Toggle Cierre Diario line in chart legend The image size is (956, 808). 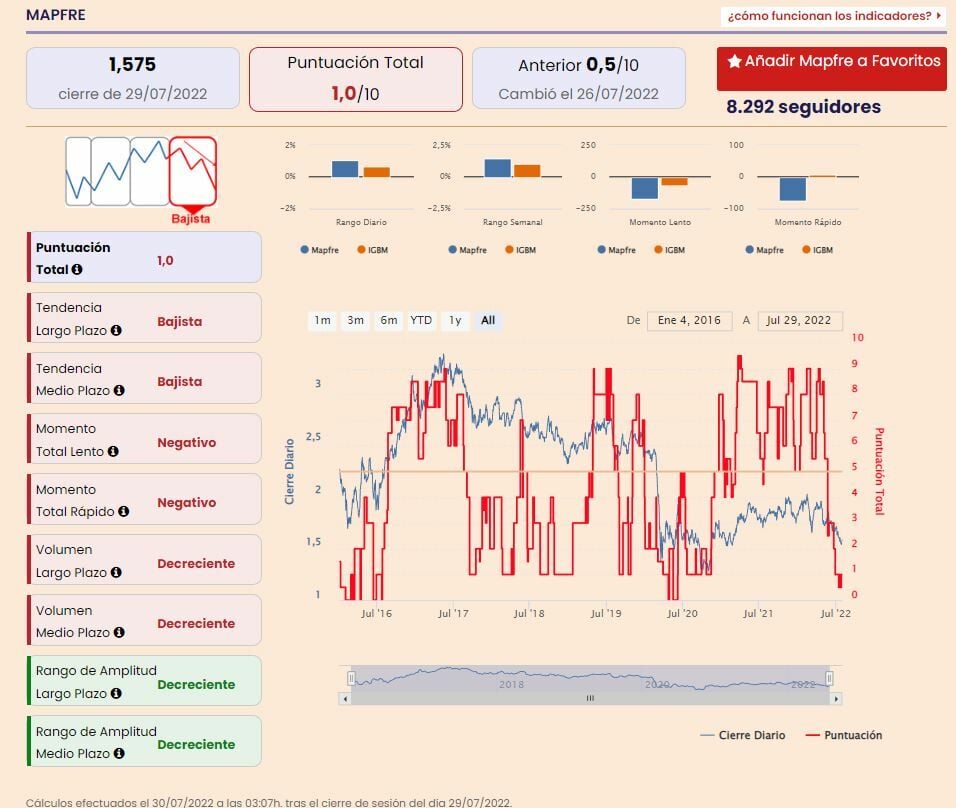(743, 735)
